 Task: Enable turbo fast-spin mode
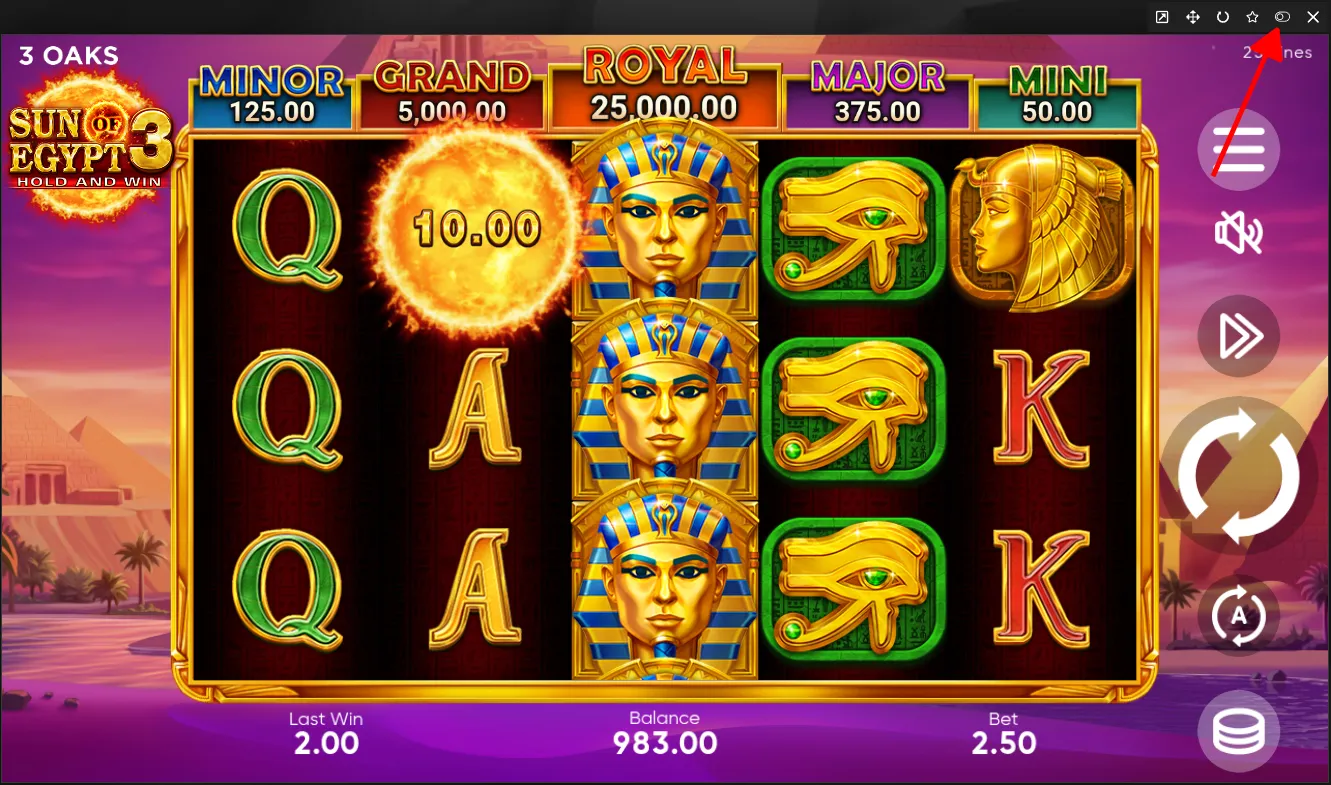(x=1238, y=337)
